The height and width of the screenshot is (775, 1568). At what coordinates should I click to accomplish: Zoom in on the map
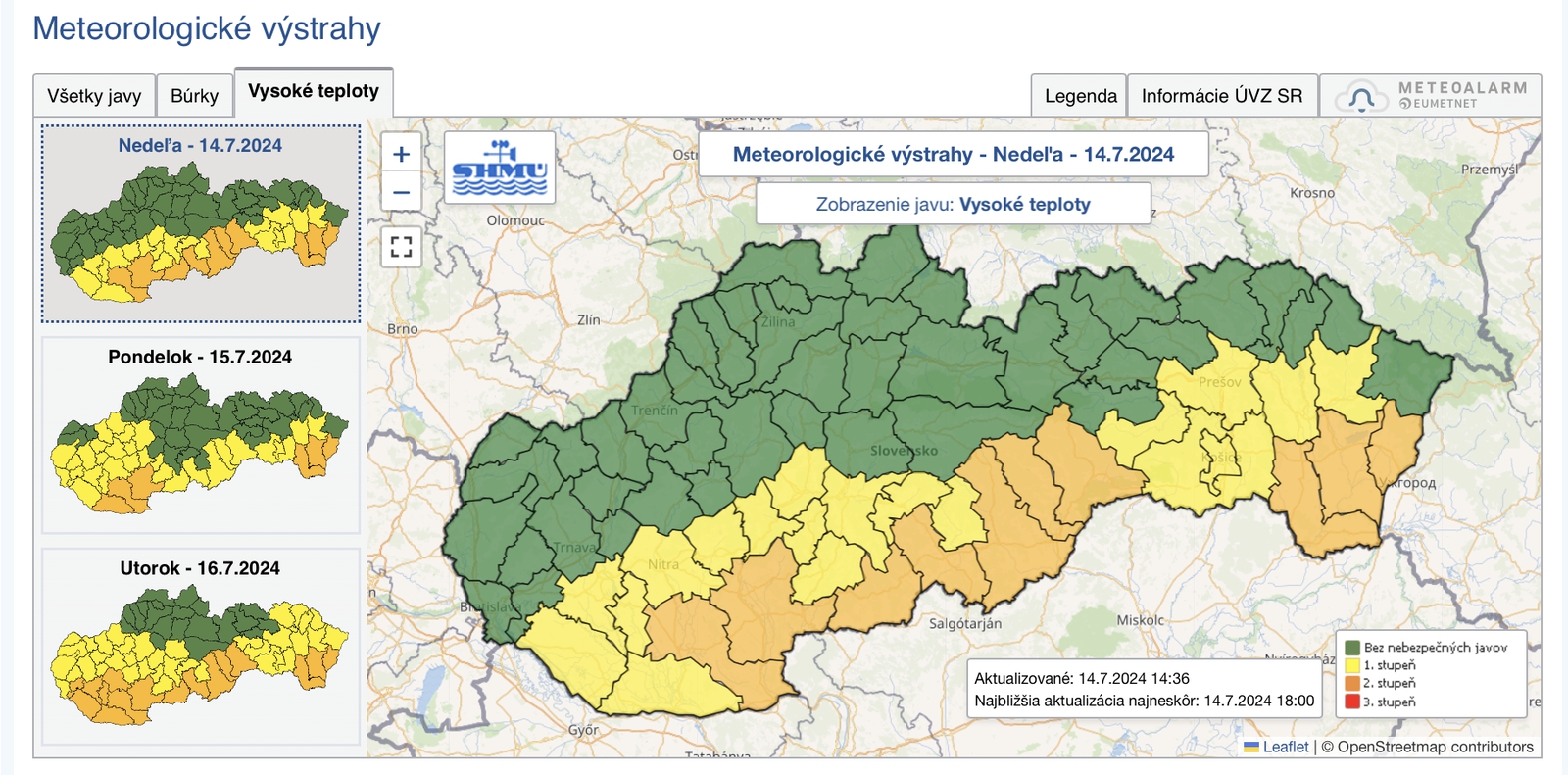click(401, 154)
